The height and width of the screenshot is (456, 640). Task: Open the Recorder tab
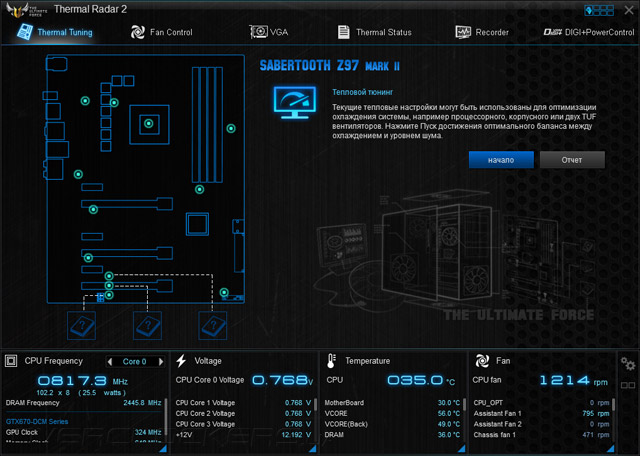click(x=482, y=32)
